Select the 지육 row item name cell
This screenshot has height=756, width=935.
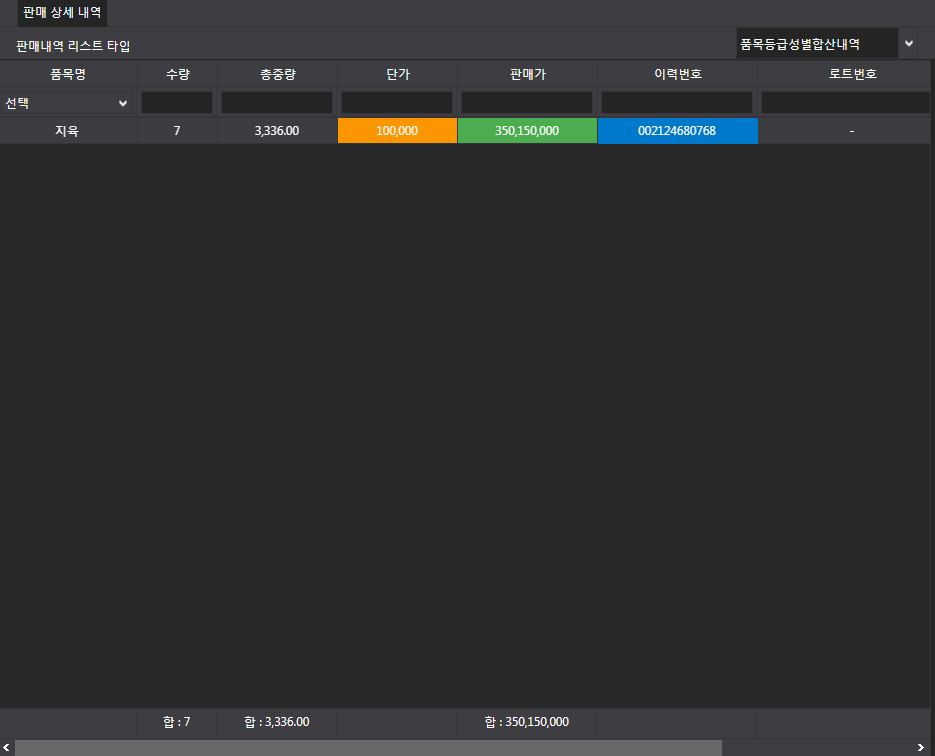67,131
